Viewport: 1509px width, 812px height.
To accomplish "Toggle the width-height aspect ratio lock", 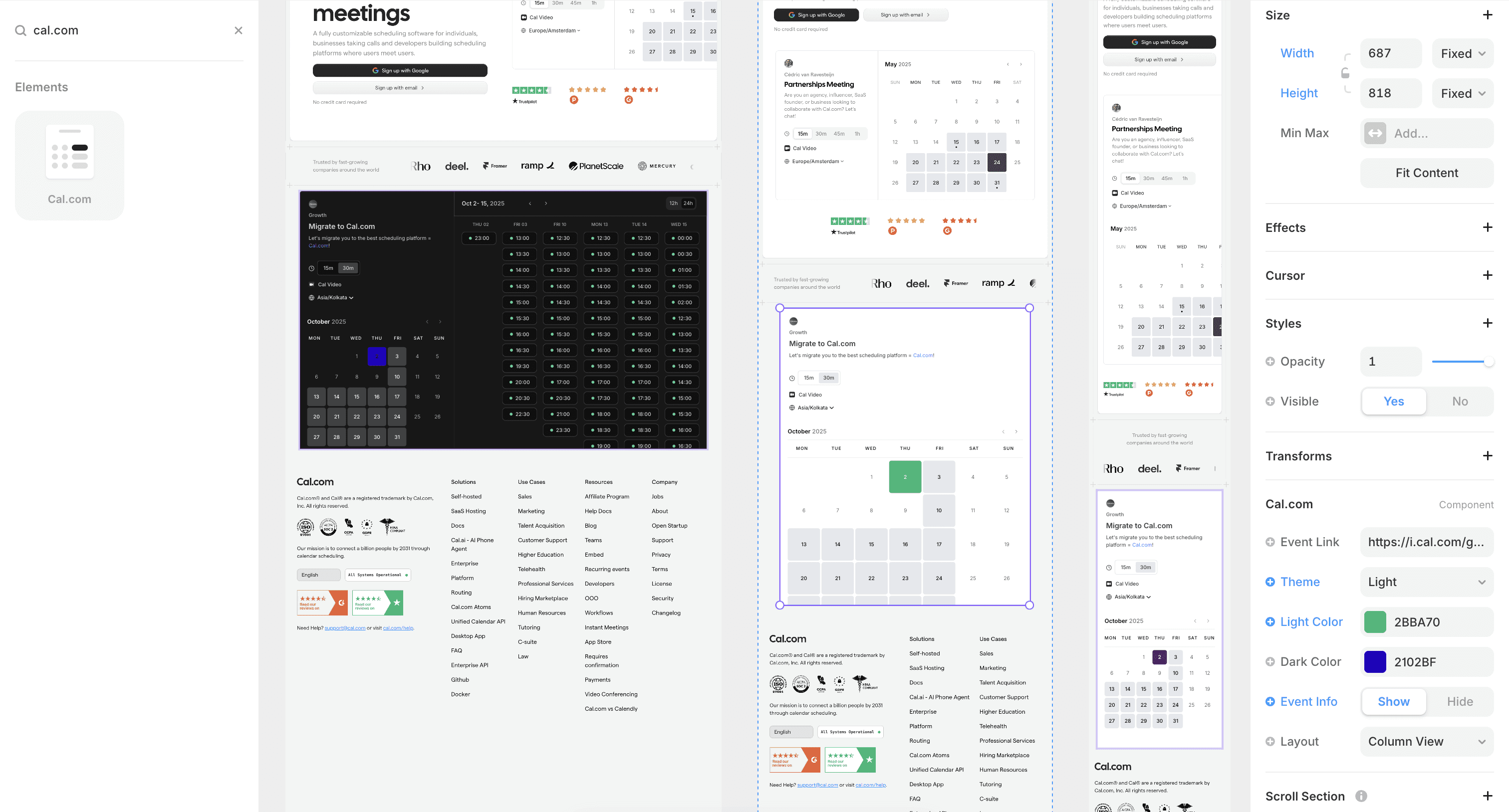I will [x=1345, y=73].
